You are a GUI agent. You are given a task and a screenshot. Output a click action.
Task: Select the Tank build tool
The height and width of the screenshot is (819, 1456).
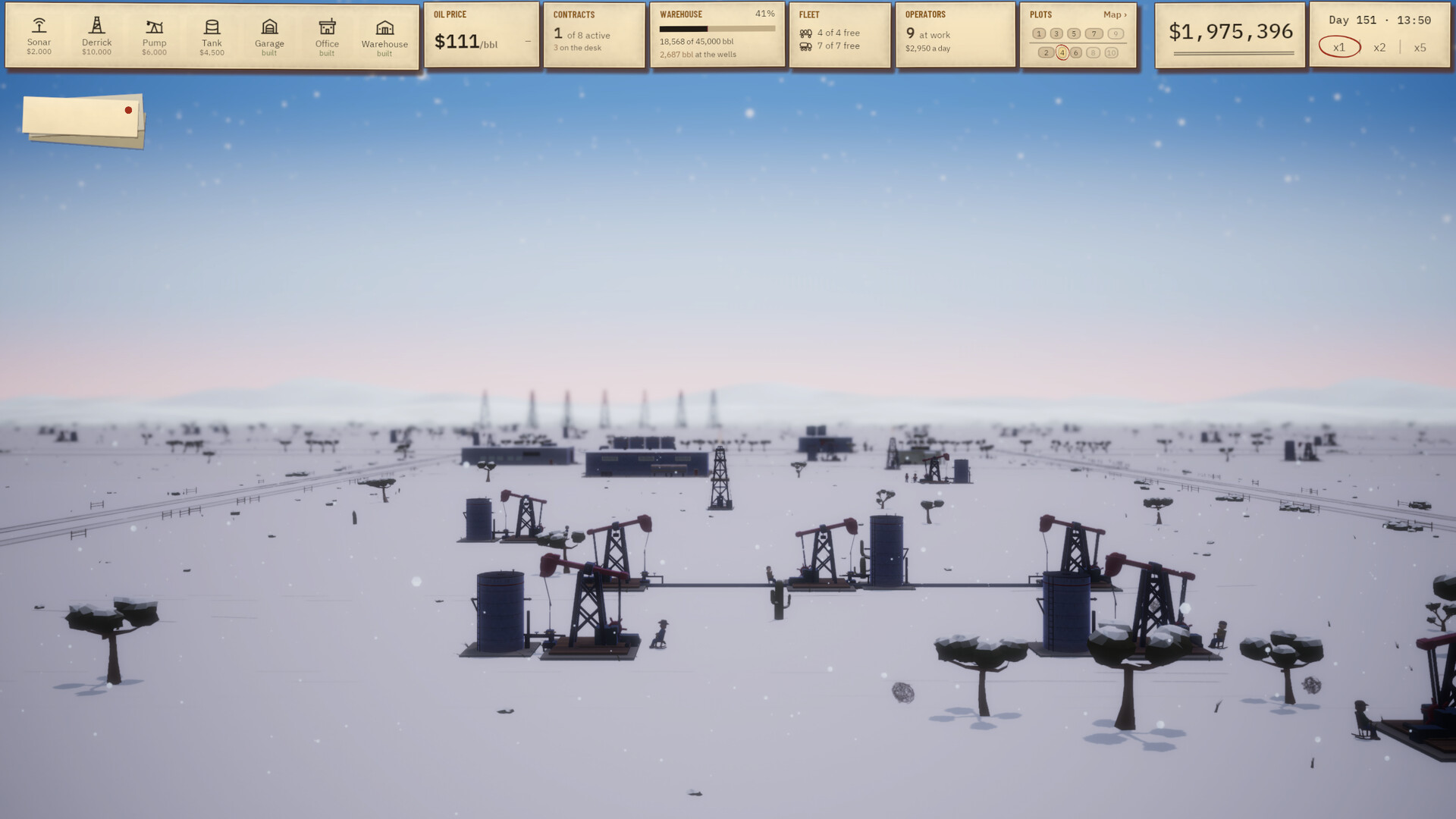pos(212,36)
